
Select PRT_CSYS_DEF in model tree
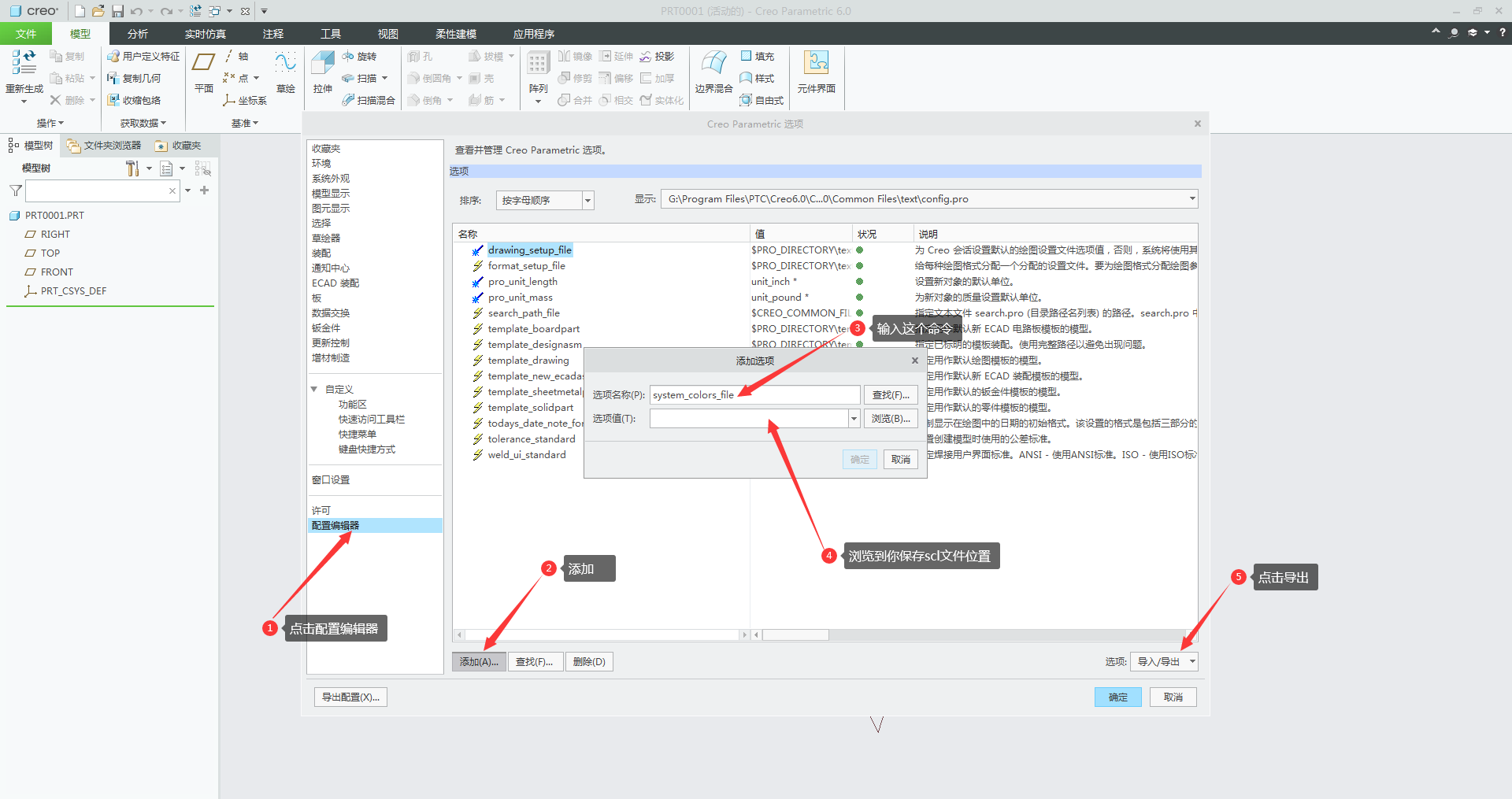[73, 291]
